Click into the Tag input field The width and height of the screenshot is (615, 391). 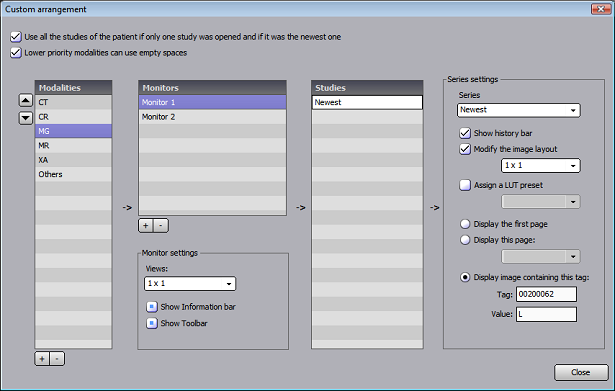[x=546, y=294]
